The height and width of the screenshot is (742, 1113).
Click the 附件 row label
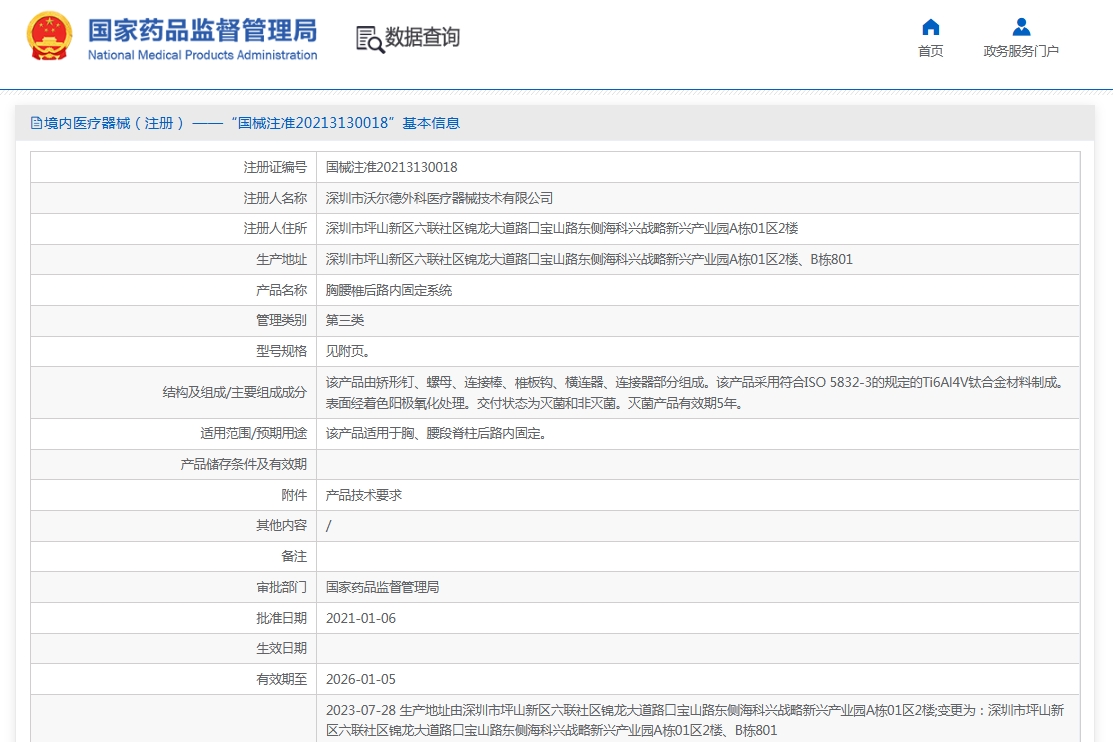295,495
